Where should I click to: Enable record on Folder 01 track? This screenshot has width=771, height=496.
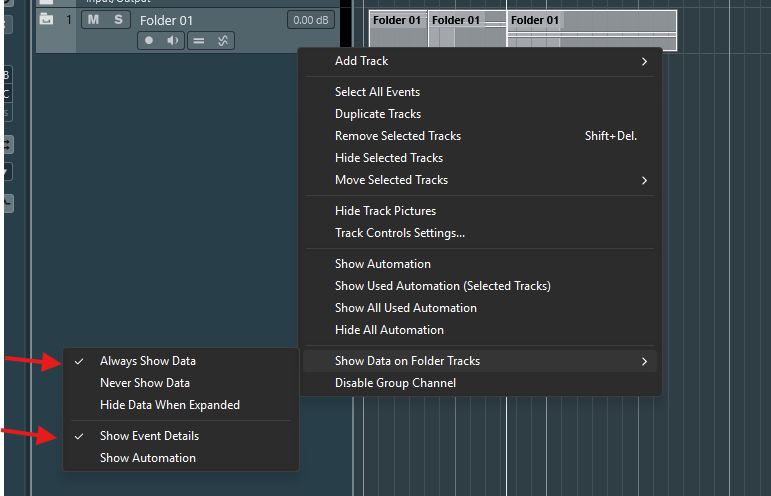(149, 41)
